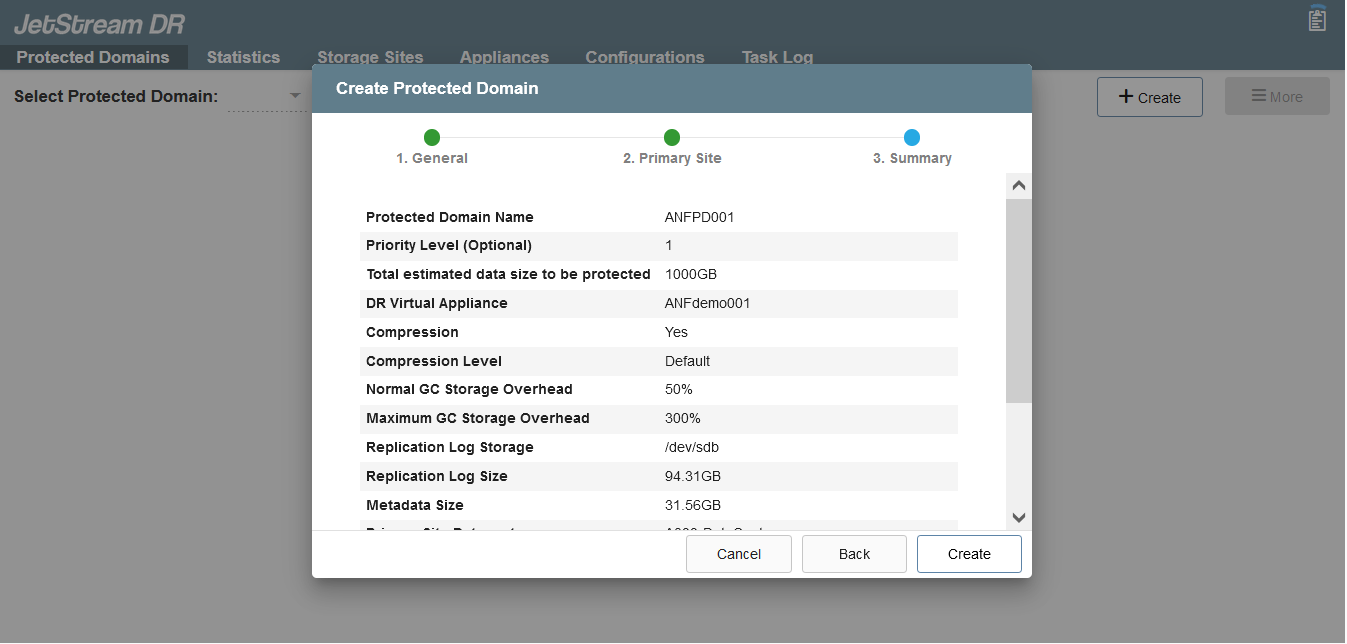Viewport: 1347px width, 644px height.
Task: Click the summary list scrollbar thumb
Action: [x=1019, y=300]
